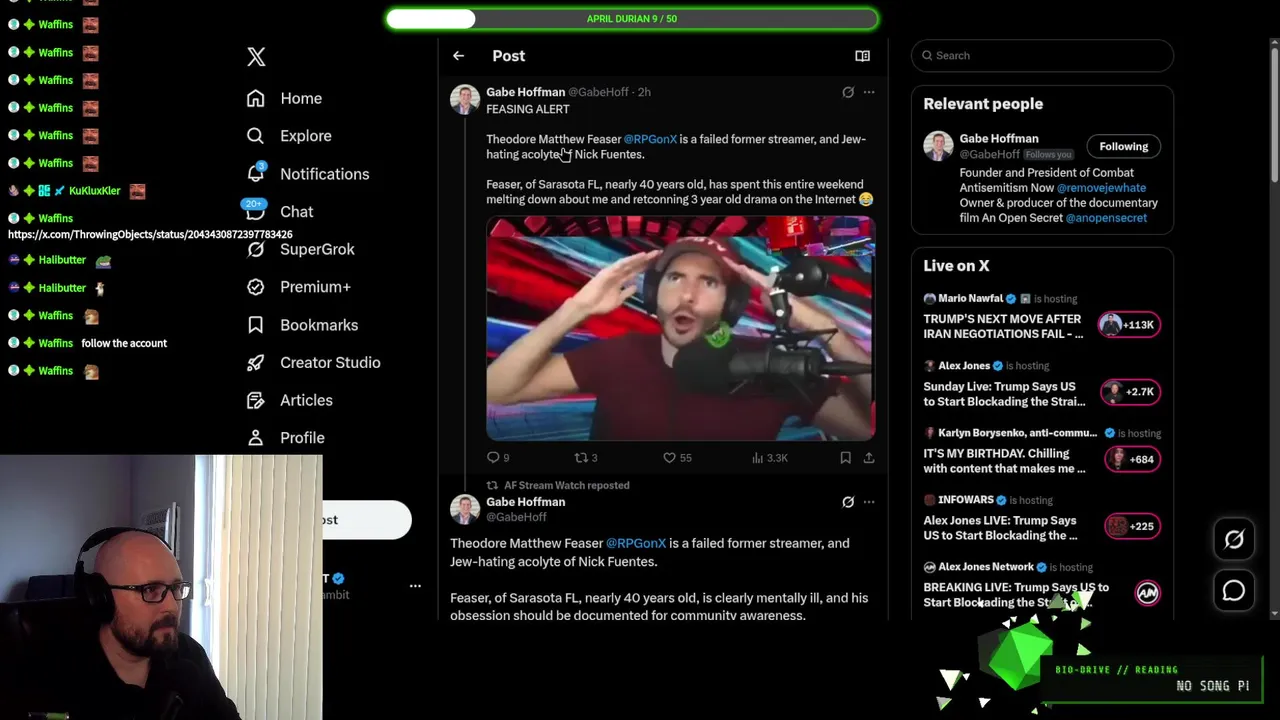Open account options ellipsis near Post button

click(415, 586)
